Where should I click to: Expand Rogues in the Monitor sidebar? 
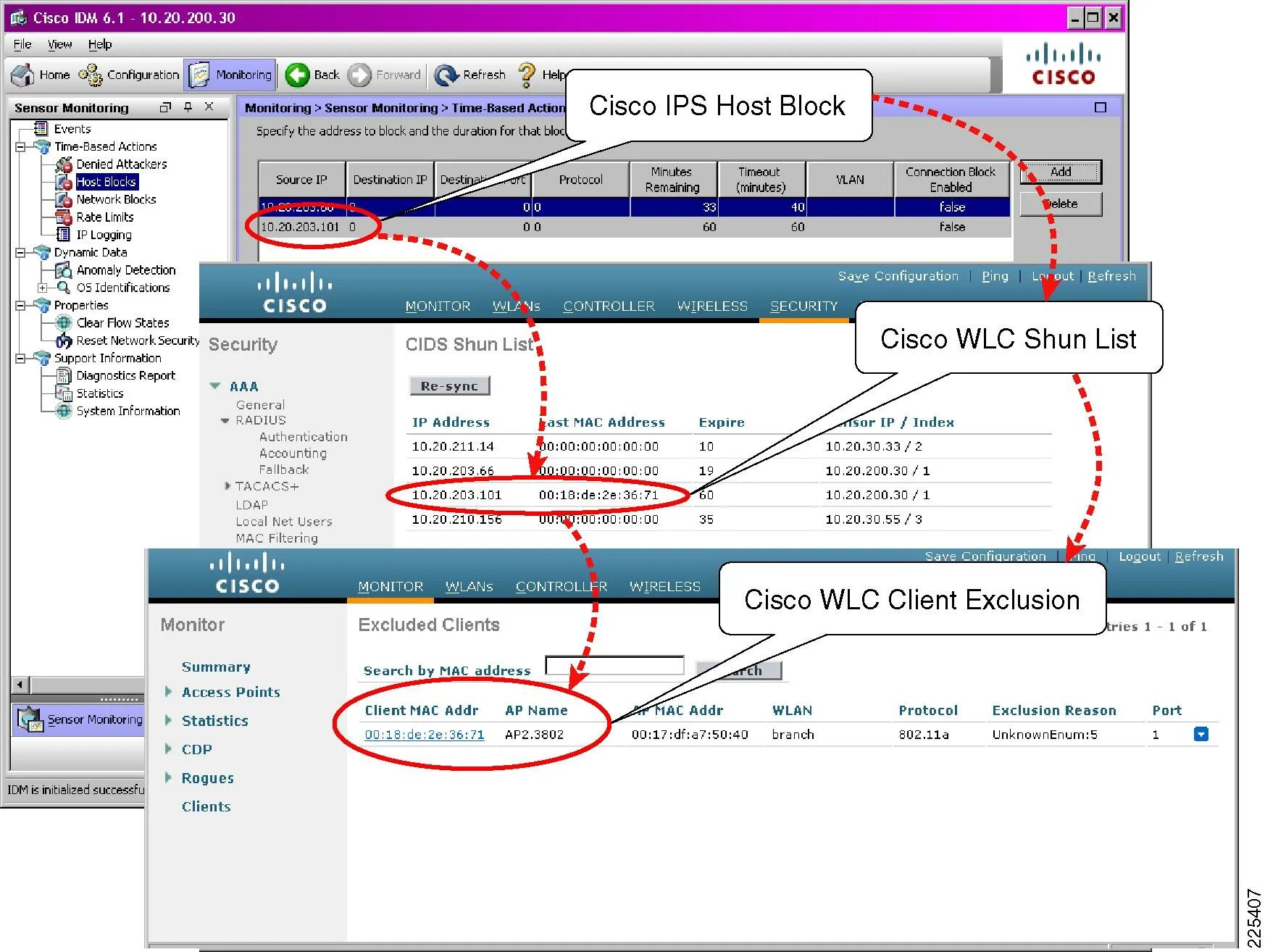tap(168, 777)
